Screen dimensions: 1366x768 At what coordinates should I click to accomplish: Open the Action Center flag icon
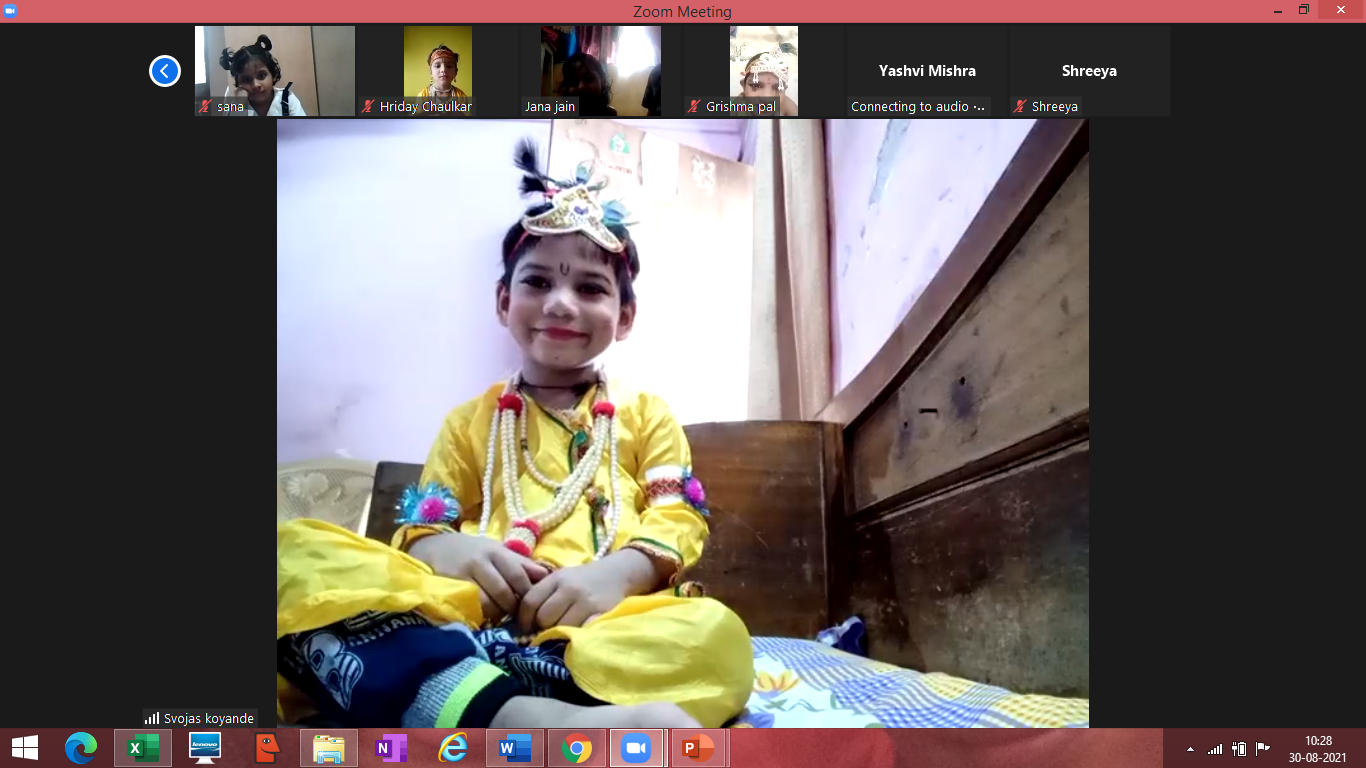(1263, 749)
